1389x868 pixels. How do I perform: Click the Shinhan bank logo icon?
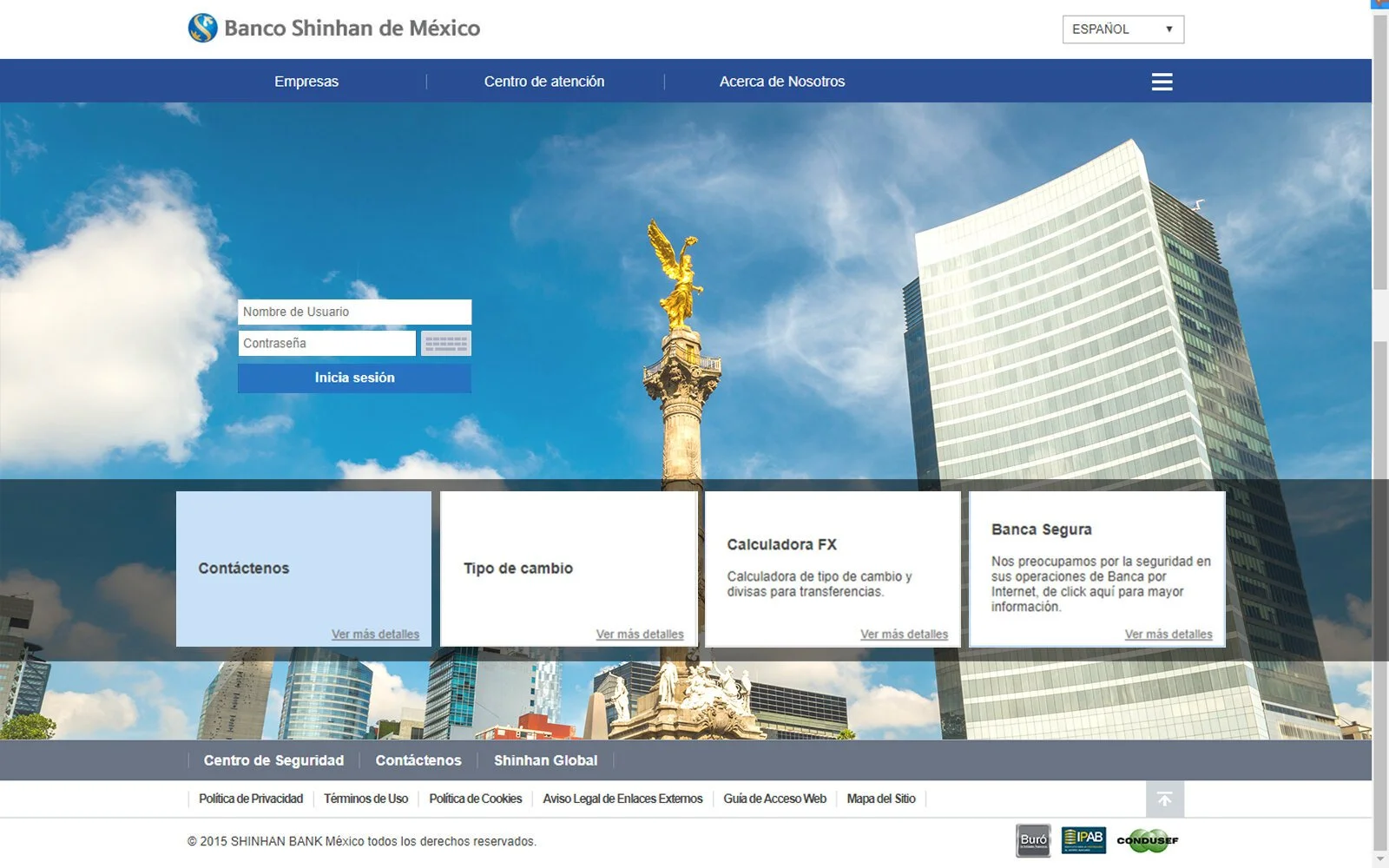[x=203, y=28]
